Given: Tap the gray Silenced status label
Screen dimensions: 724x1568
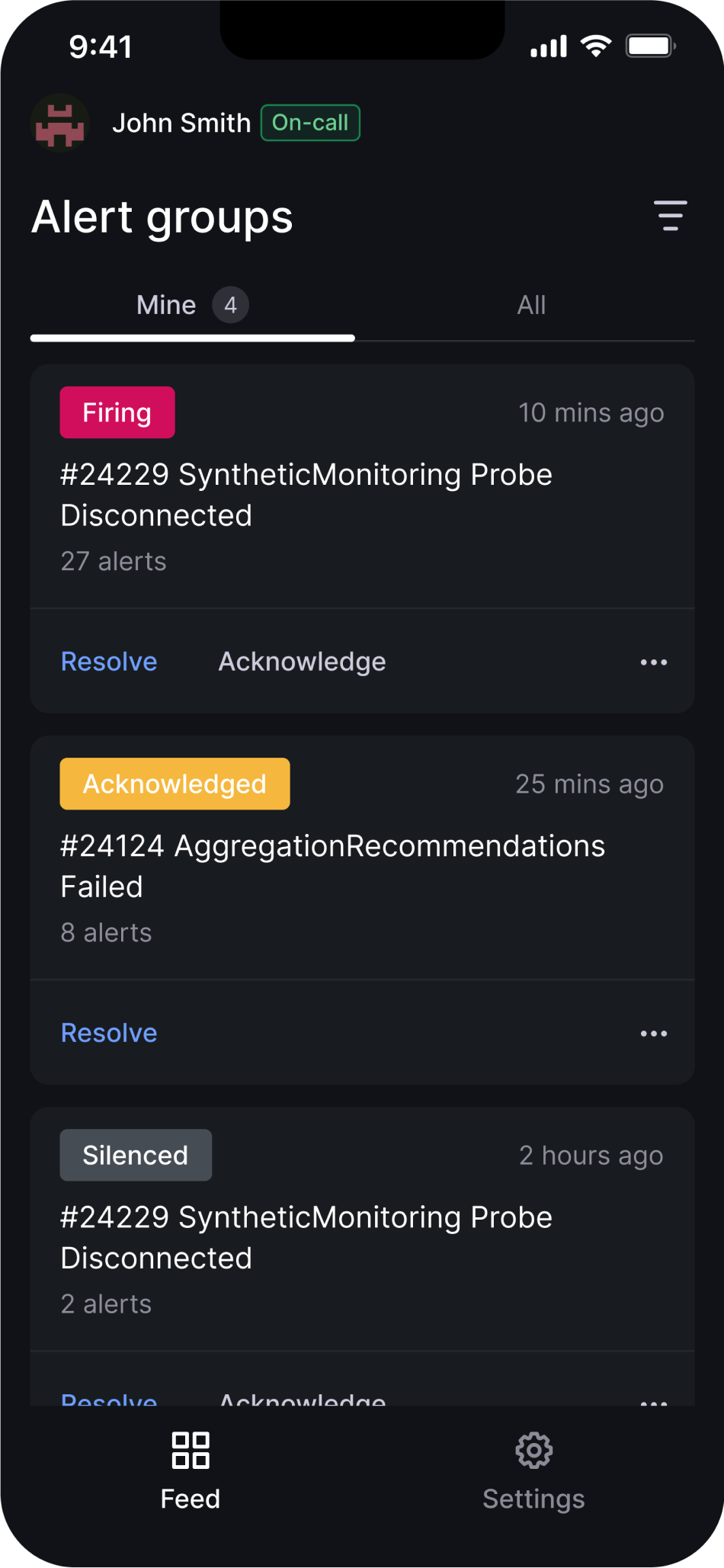Looking at the screenshot, I should (x=136, y=1155).
